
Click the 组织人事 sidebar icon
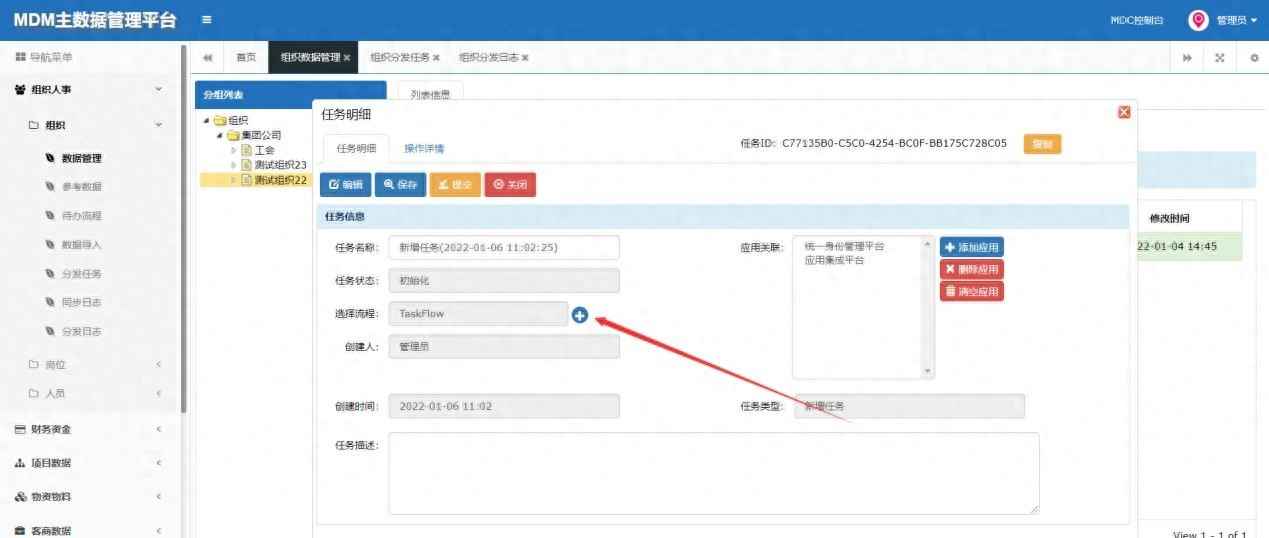tap(20, 90)
